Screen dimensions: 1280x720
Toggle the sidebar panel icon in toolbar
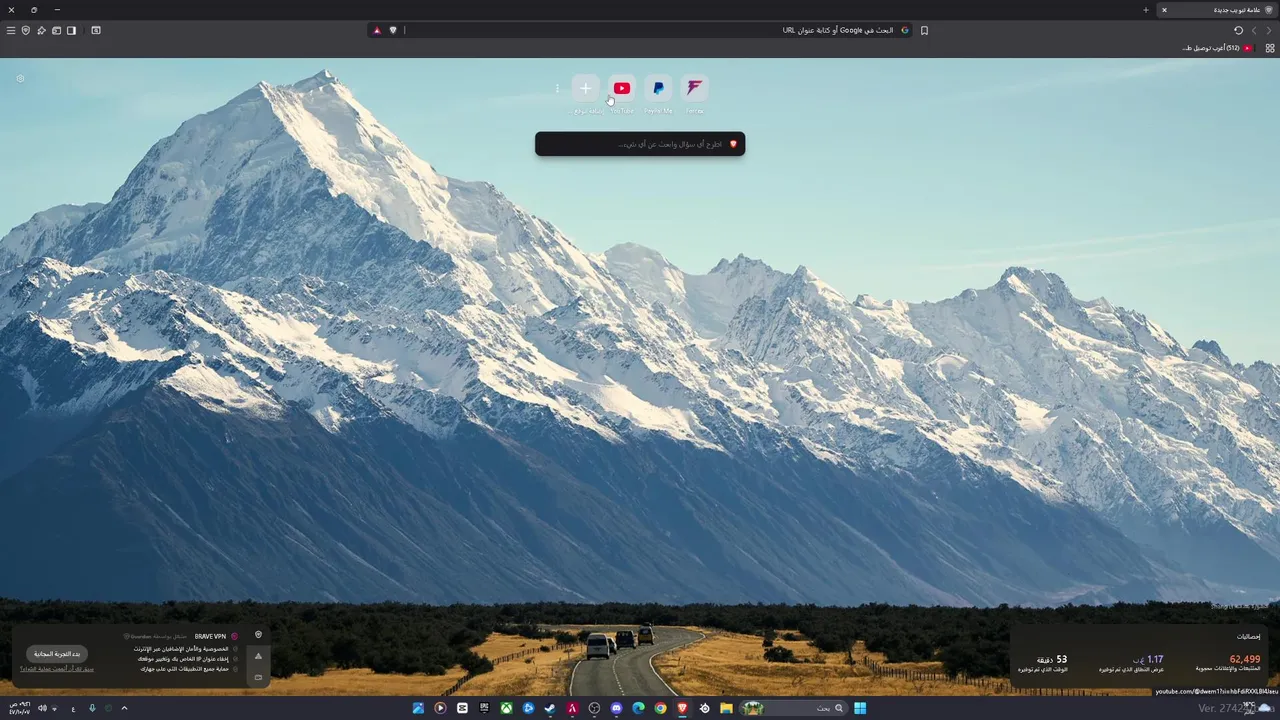pyautogui.click(x=71, y=30)
